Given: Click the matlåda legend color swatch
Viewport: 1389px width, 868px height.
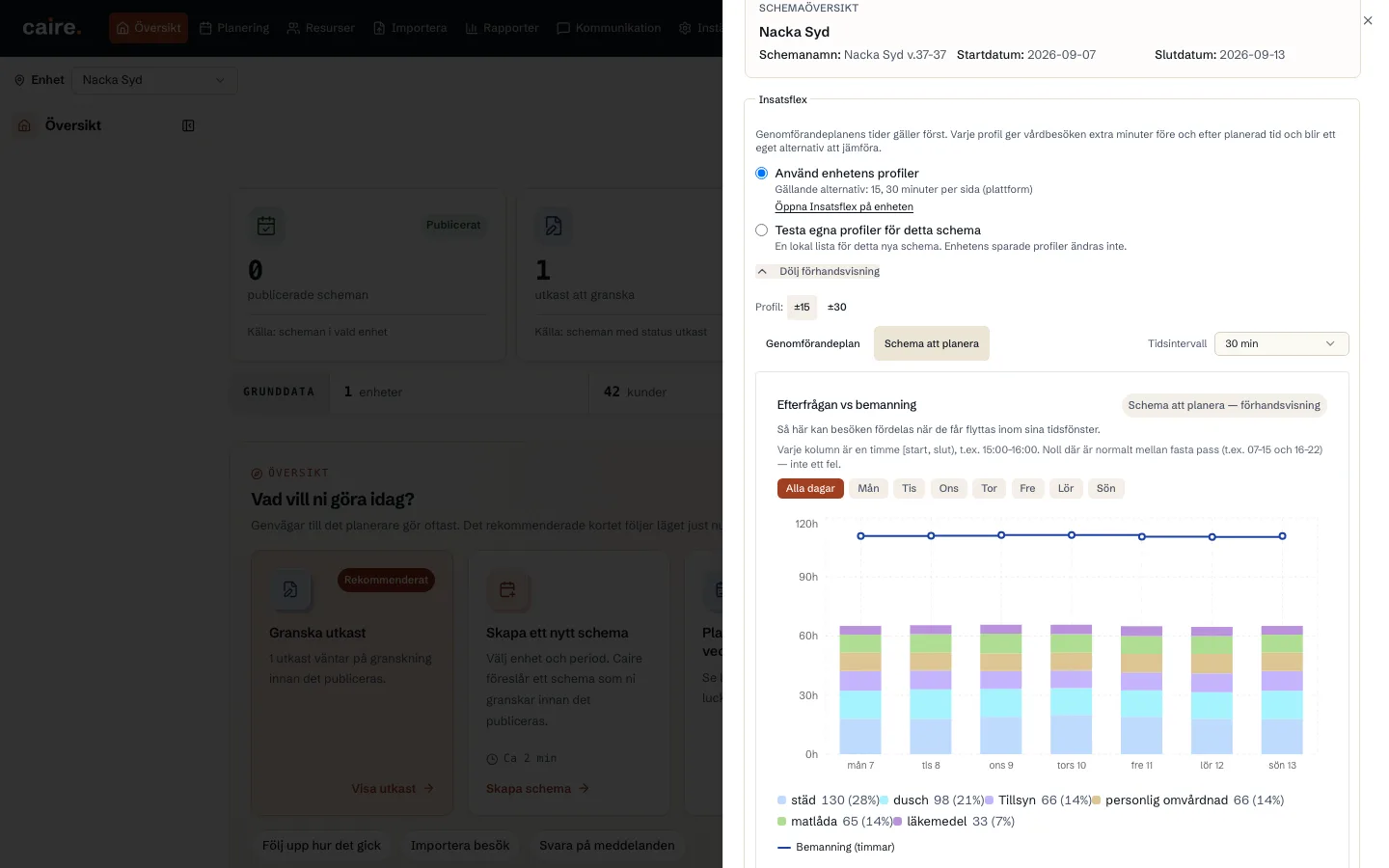Looking at the screenshot, I should pos(781,822).
